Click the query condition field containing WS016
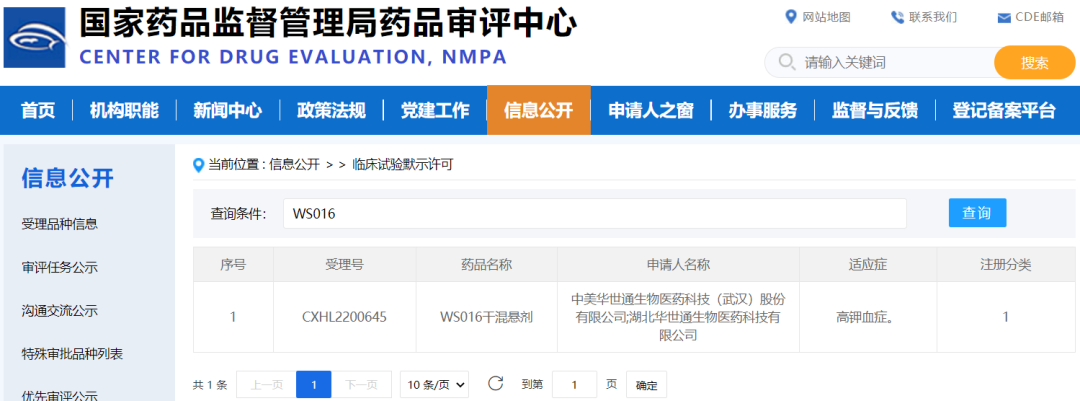The height and width of the screenshot is (401, 1080). point(594,214)
